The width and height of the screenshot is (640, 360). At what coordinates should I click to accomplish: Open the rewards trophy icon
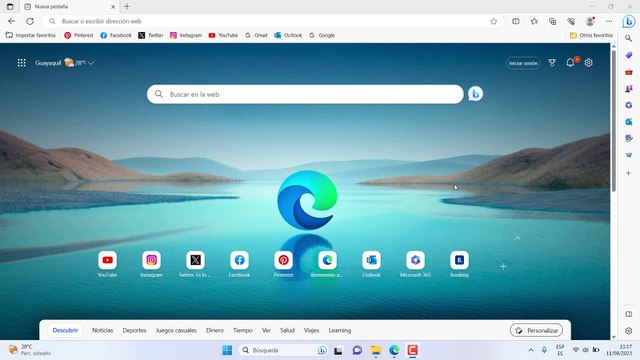(x=552, y=63)
